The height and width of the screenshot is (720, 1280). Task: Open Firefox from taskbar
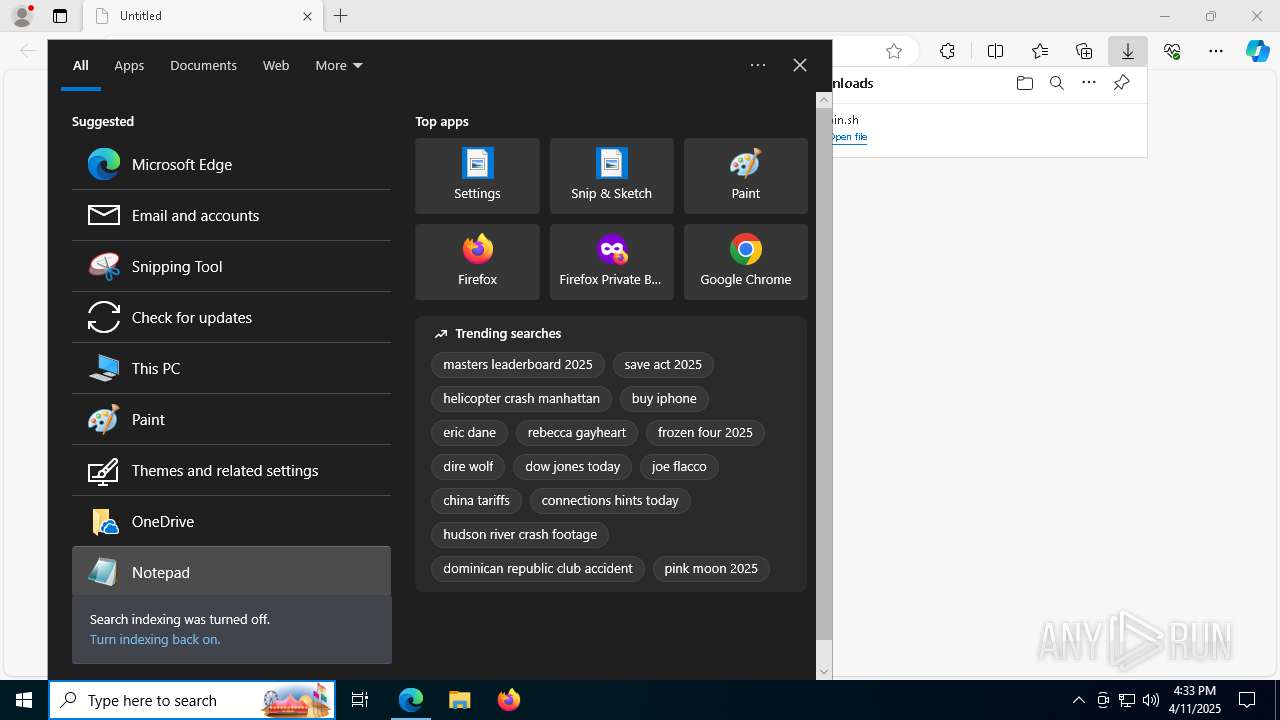[x=508, y=700]
